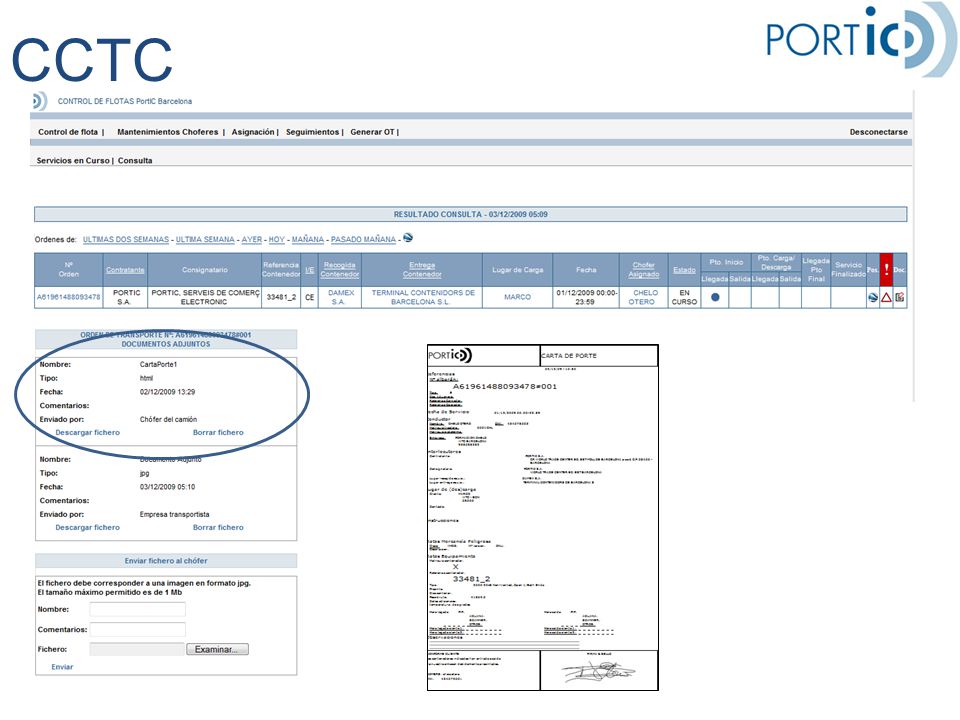This screenshot has width=960, height=720.
Task: Click the 03/12/2009 05:10 date value
Action: pyautogui.click(x=167, y=487)
